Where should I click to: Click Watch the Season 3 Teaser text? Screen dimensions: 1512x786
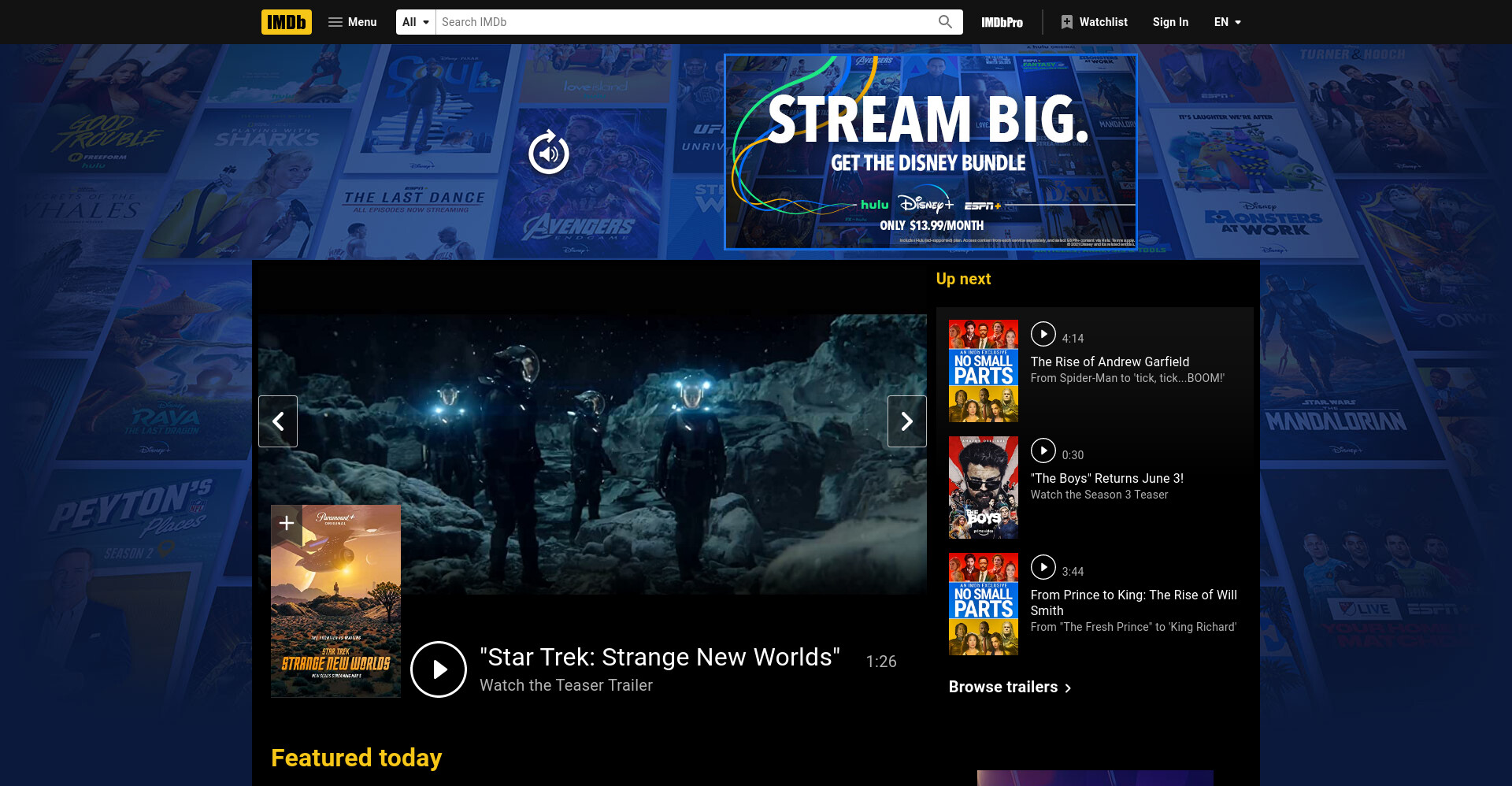click(x=1099, y=495)
